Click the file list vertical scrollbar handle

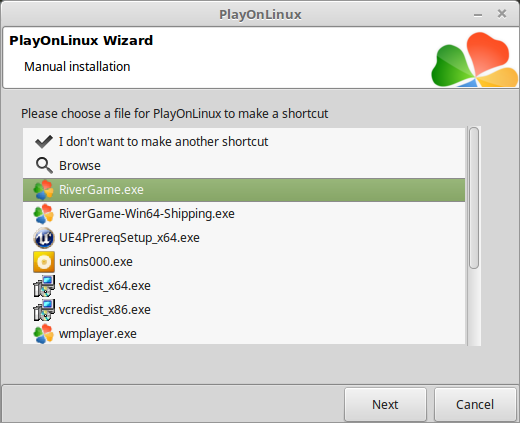(x=474, y=198)
